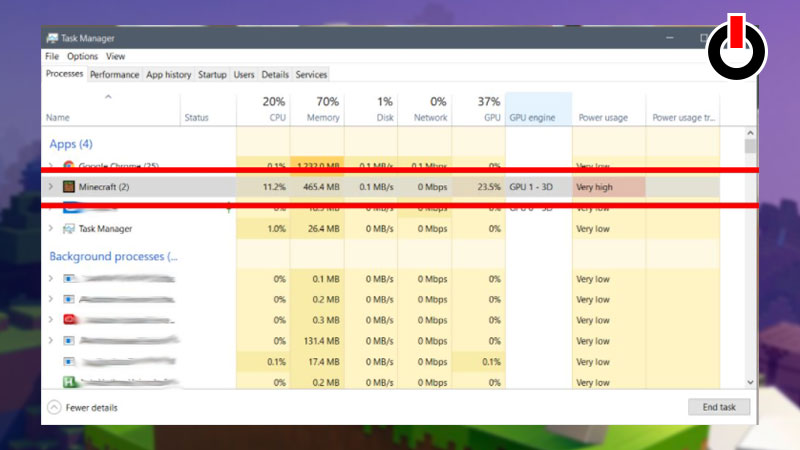Expand the Task Manager process row
Image resolution: width=800 pixels, height=450 pixels.
[51, 229]
